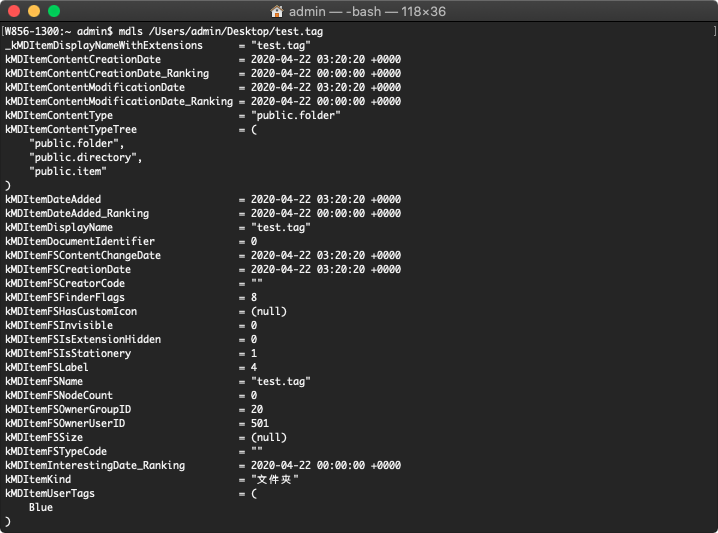This screenshot has width=718, height=533.
Task: Click the command 'mdls /Users/admin/Desktop/test.tag'
Action: (221, 32)
